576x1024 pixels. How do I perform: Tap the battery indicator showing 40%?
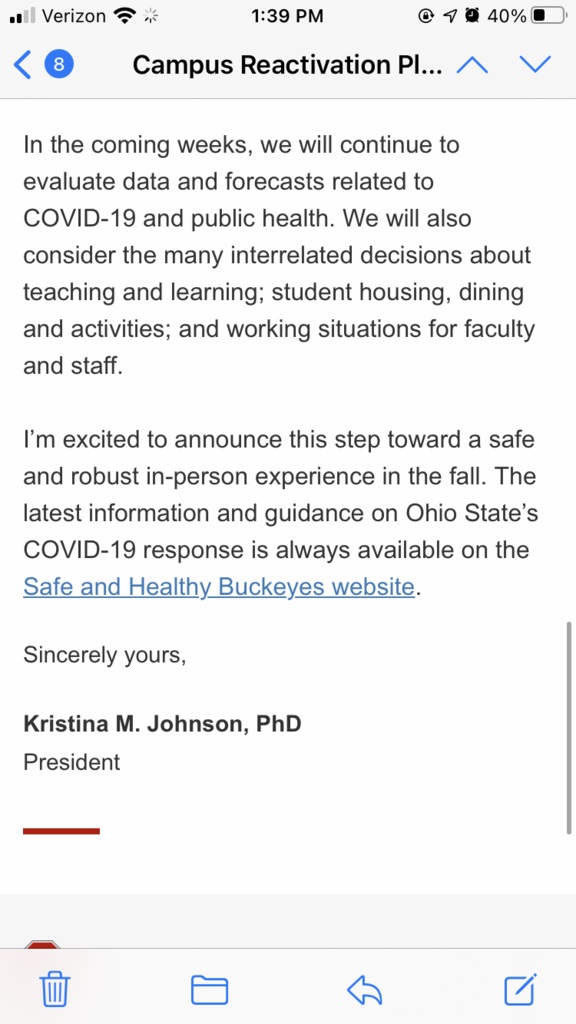coord(524,16)
